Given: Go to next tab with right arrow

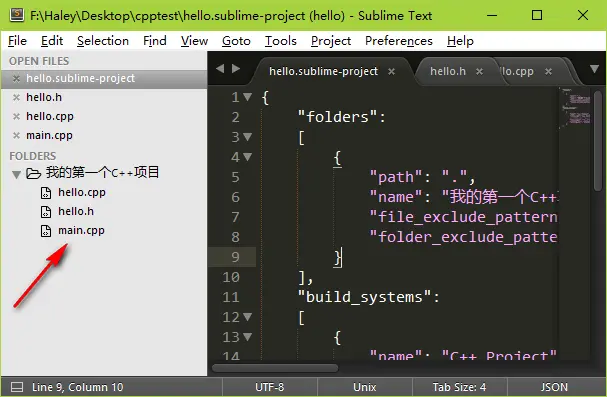Looking at the screenshot, I should pos(236,68).
